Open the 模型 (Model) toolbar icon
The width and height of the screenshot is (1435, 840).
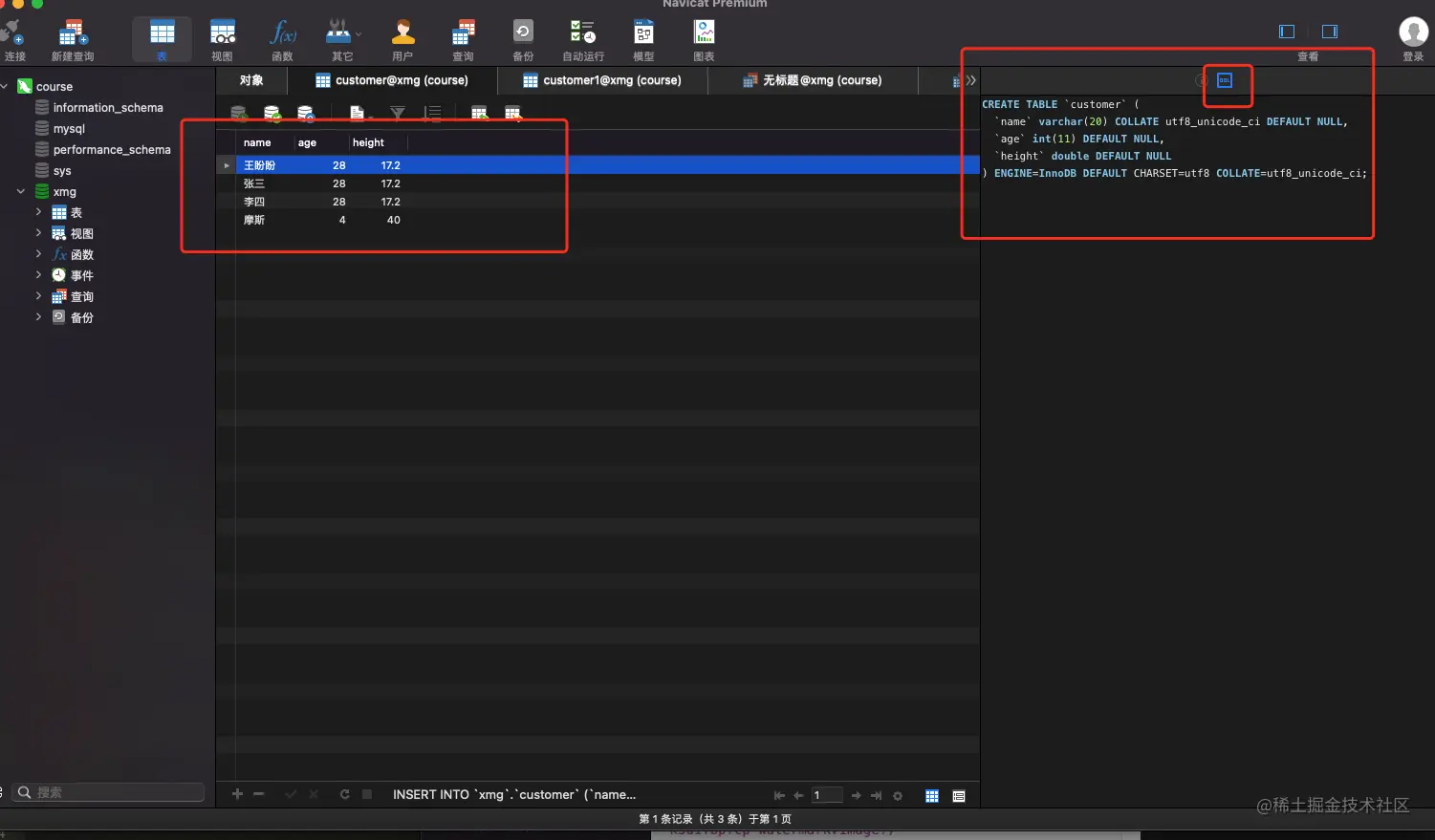[x=643, y=33]
